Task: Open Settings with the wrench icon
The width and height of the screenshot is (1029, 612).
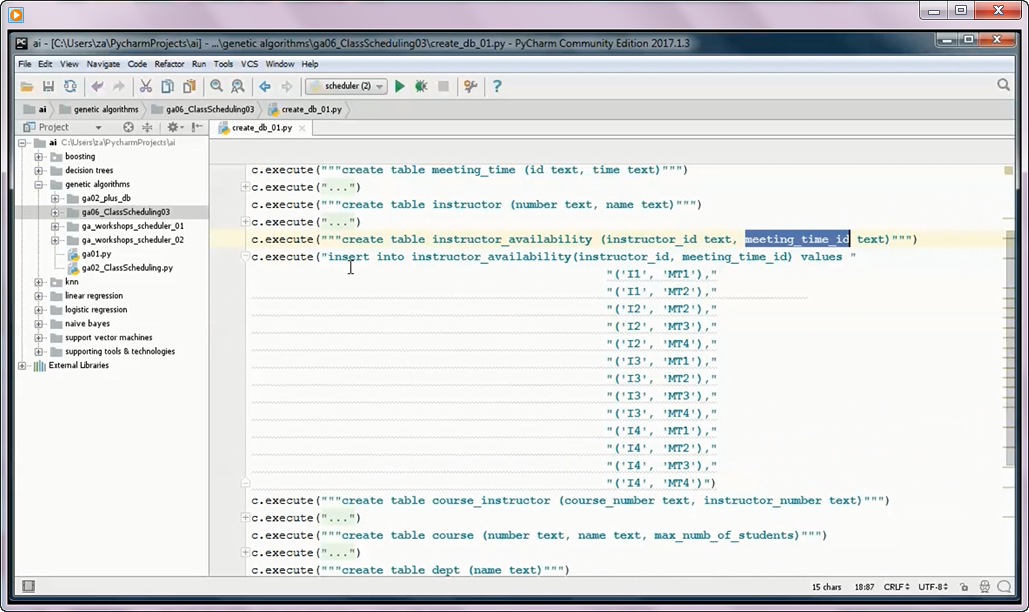Action: pos(471,86)
